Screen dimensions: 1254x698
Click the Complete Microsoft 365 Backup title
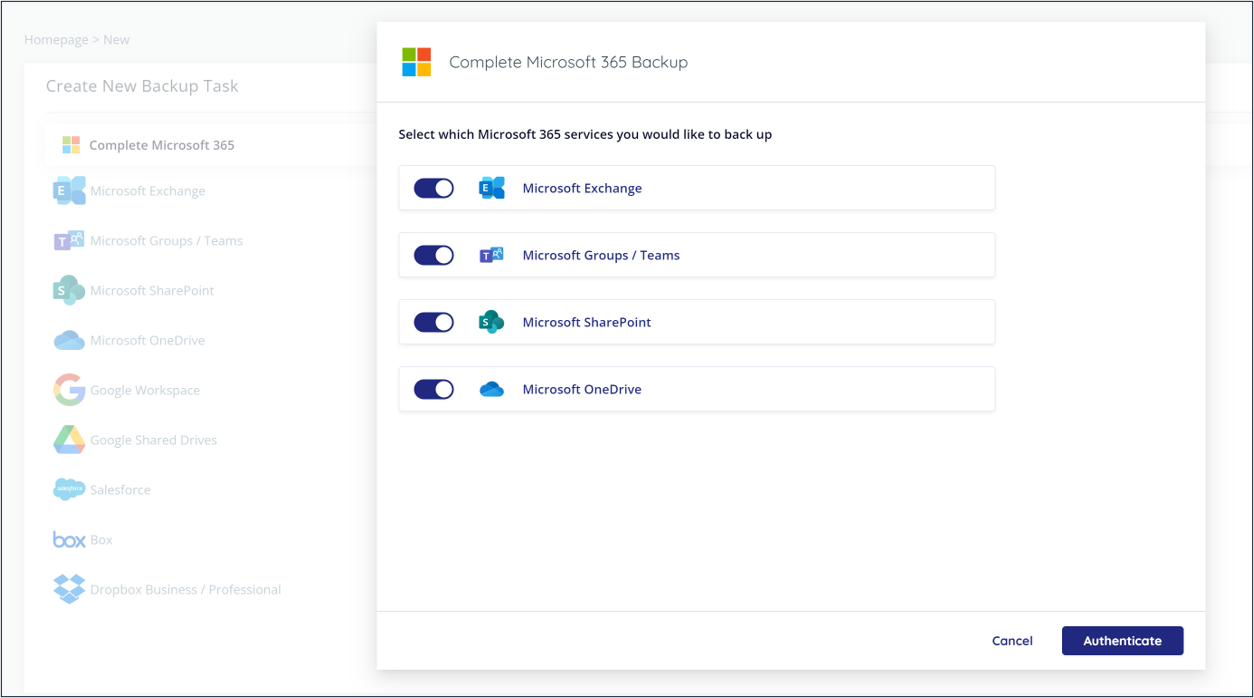pos(569,62)
